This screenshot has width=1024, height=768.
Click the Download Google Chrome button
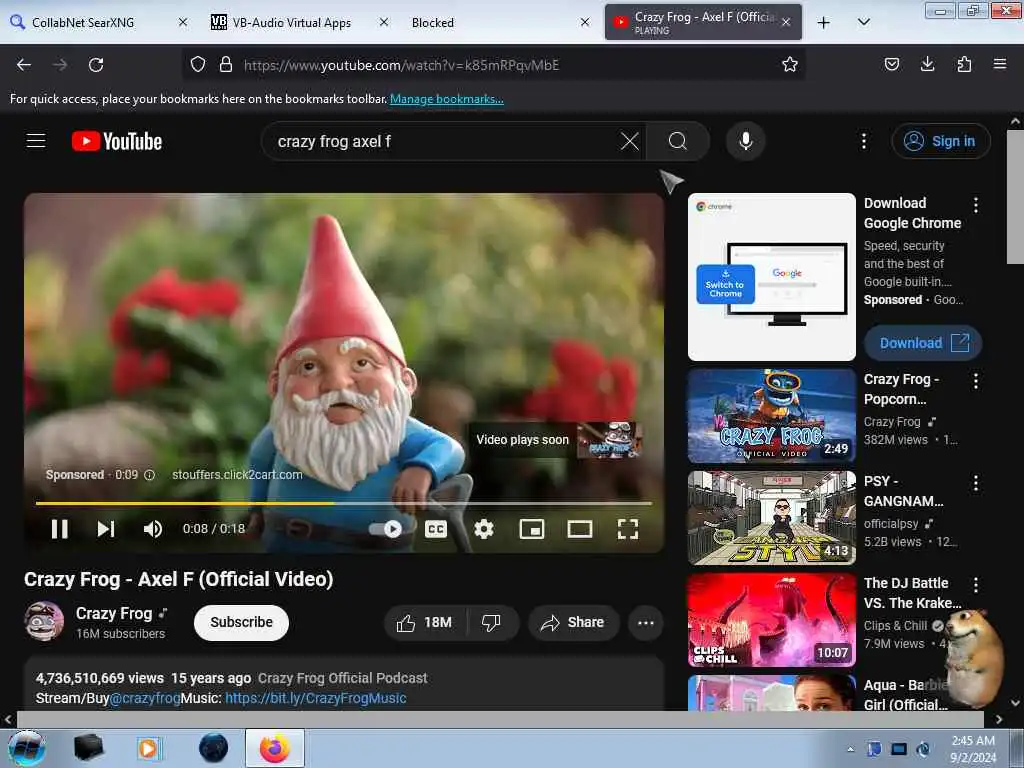click(x=923, y=343)
